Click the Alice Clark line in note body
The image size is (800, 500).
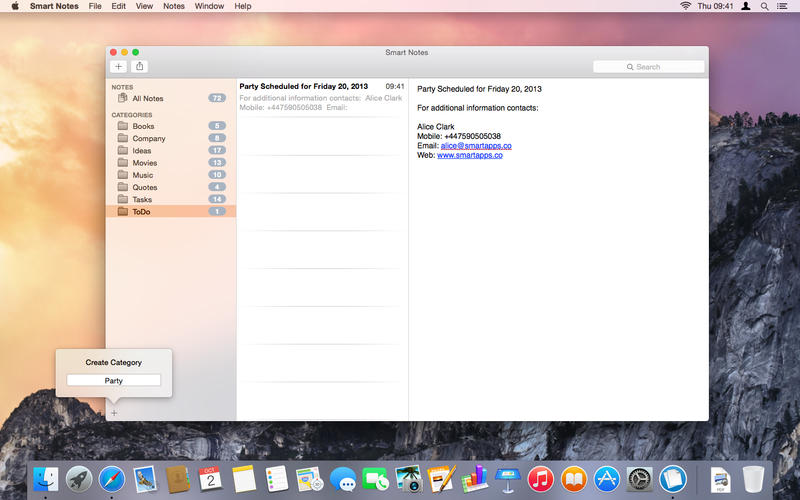pos(436,127)
